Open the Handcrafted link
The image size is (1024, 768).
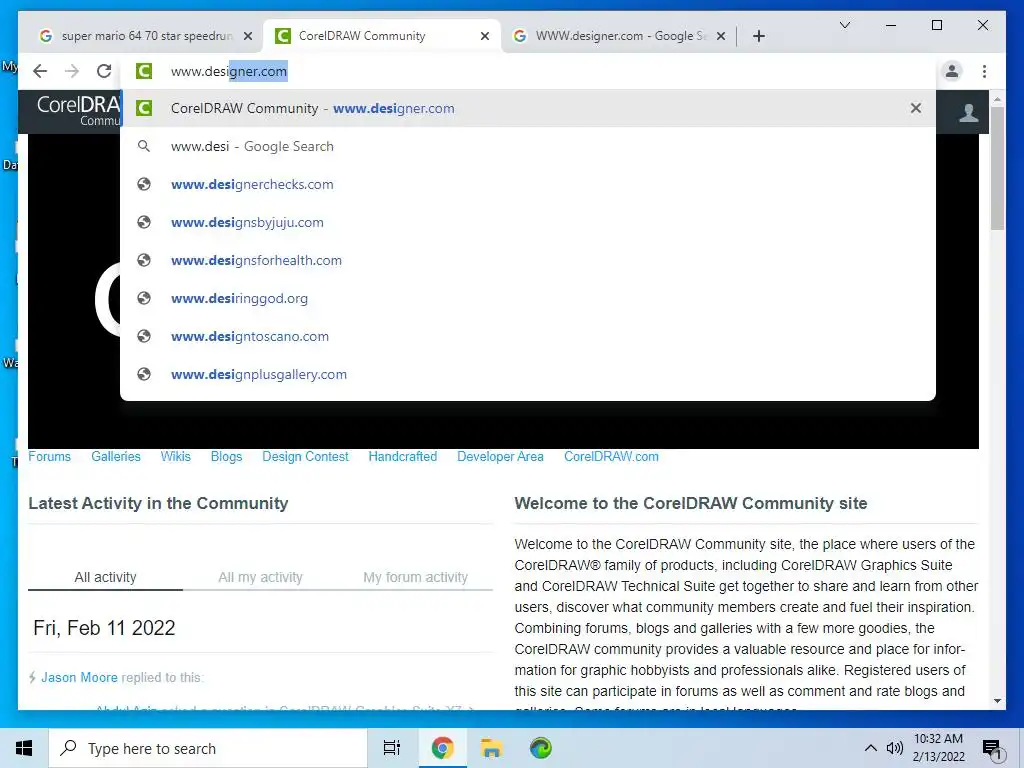(402, 456)
